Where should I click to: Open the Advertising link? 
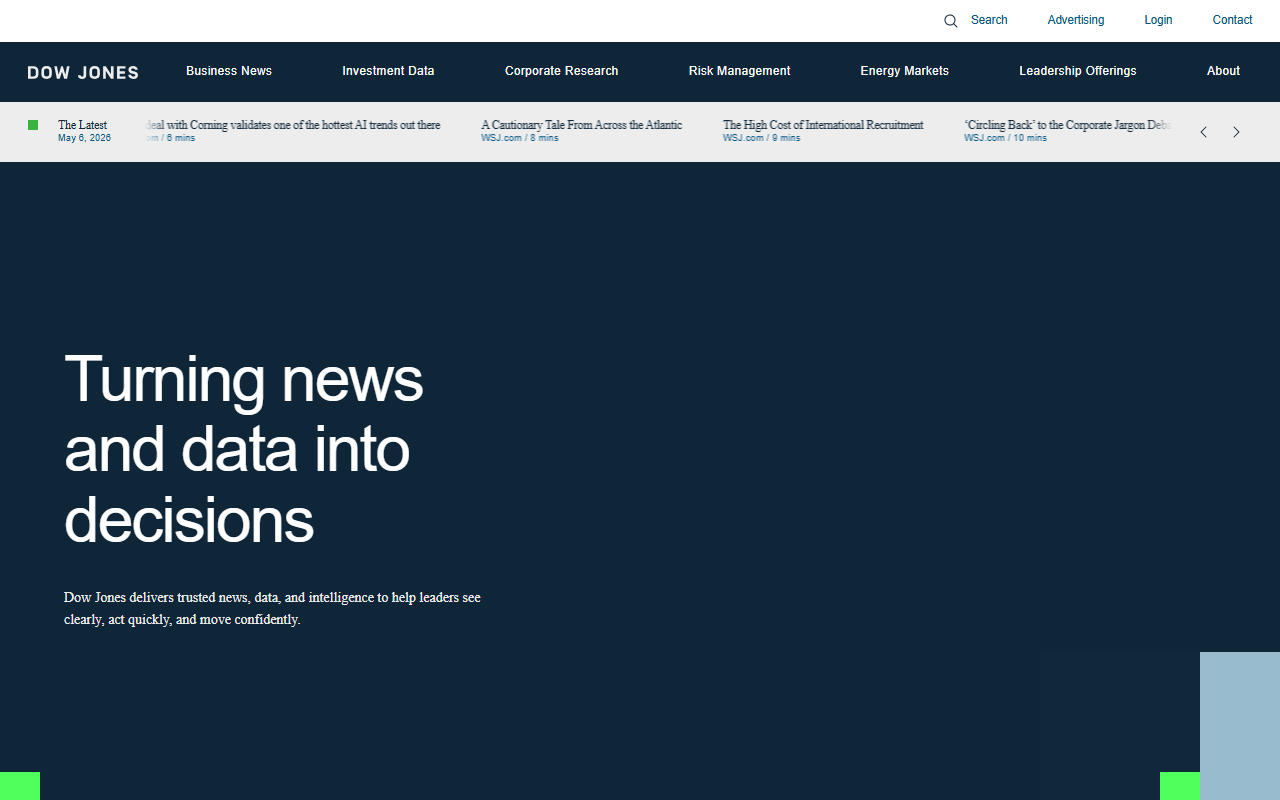point(1076,20)
